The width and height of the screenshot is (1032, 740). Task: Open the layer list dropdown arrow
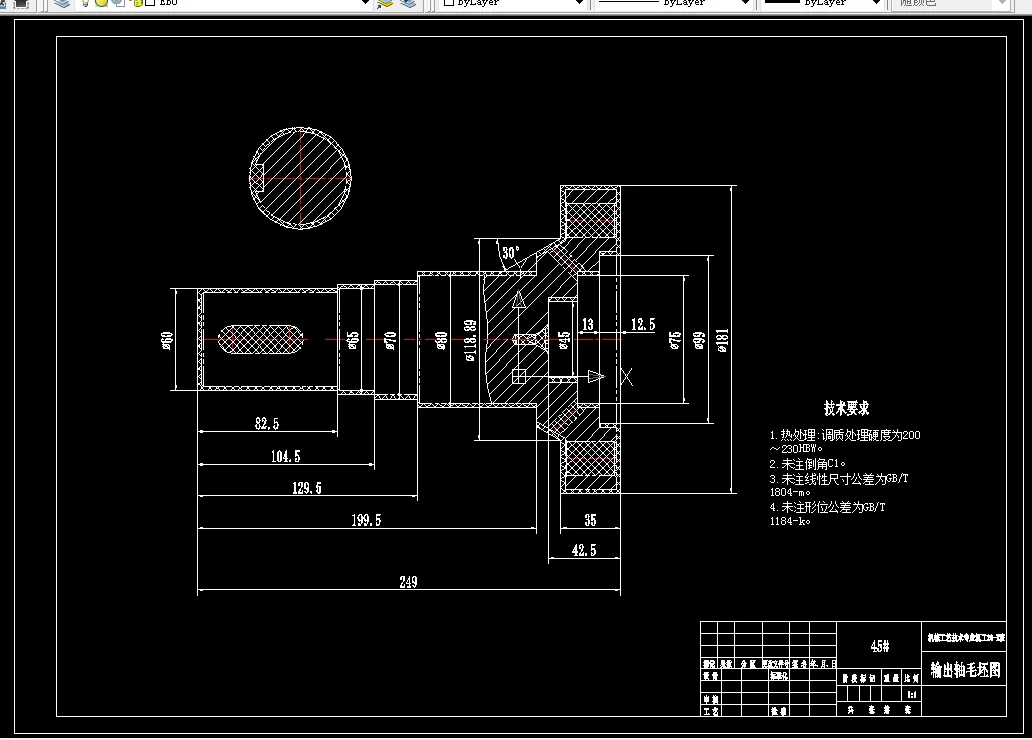(365, 3)
